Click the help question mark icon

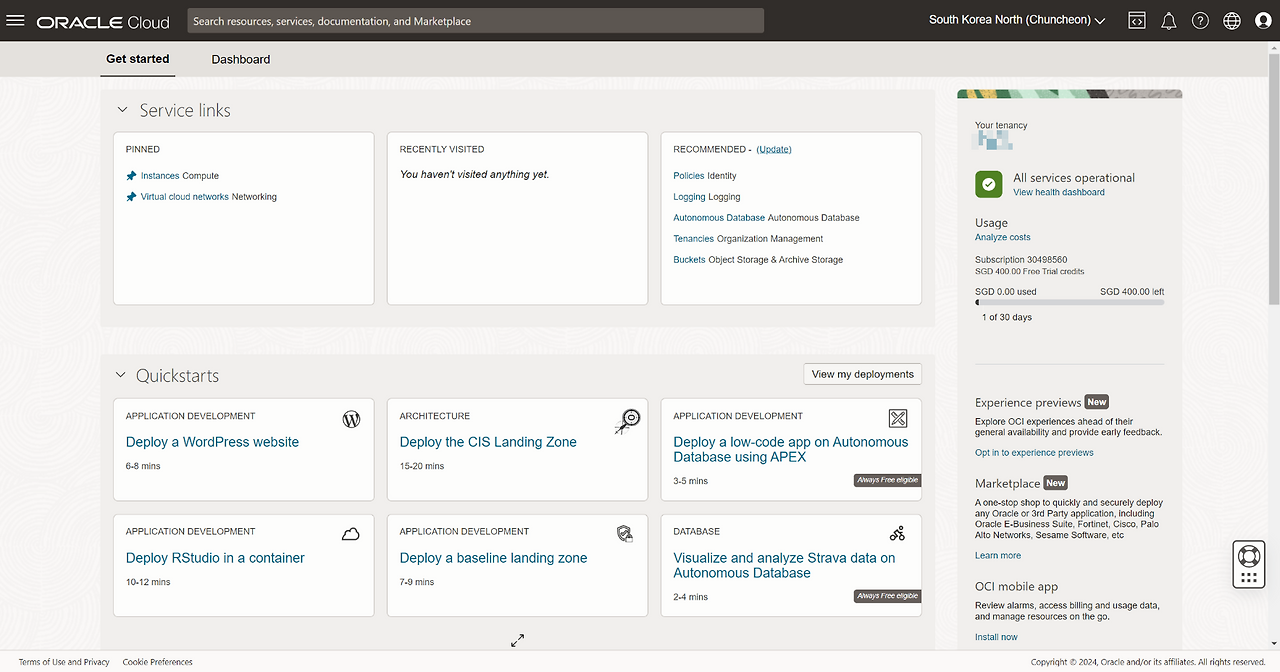click(1200, 21)
